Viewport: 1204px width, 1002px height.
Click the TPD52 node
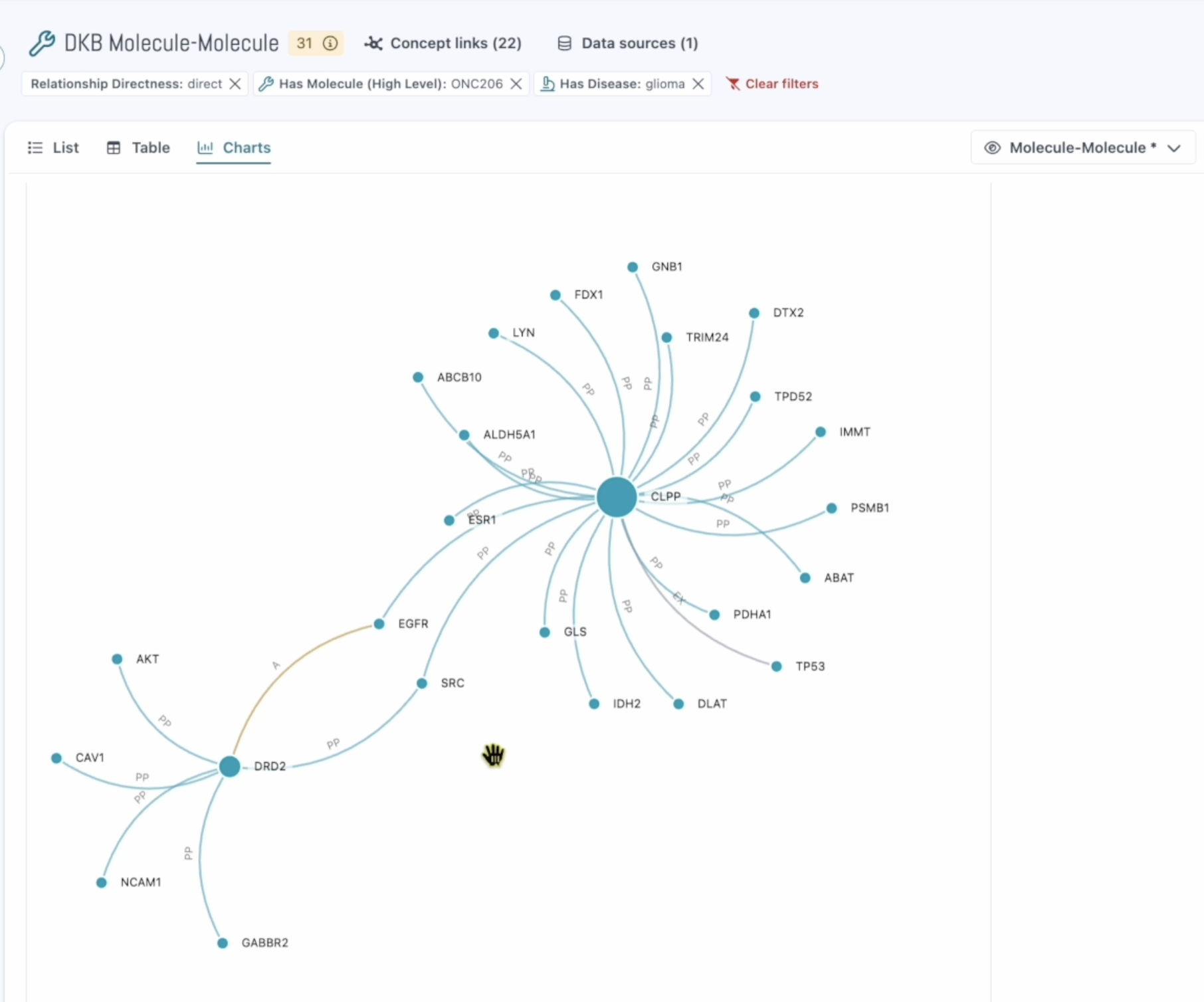click(x=755, y=397)
